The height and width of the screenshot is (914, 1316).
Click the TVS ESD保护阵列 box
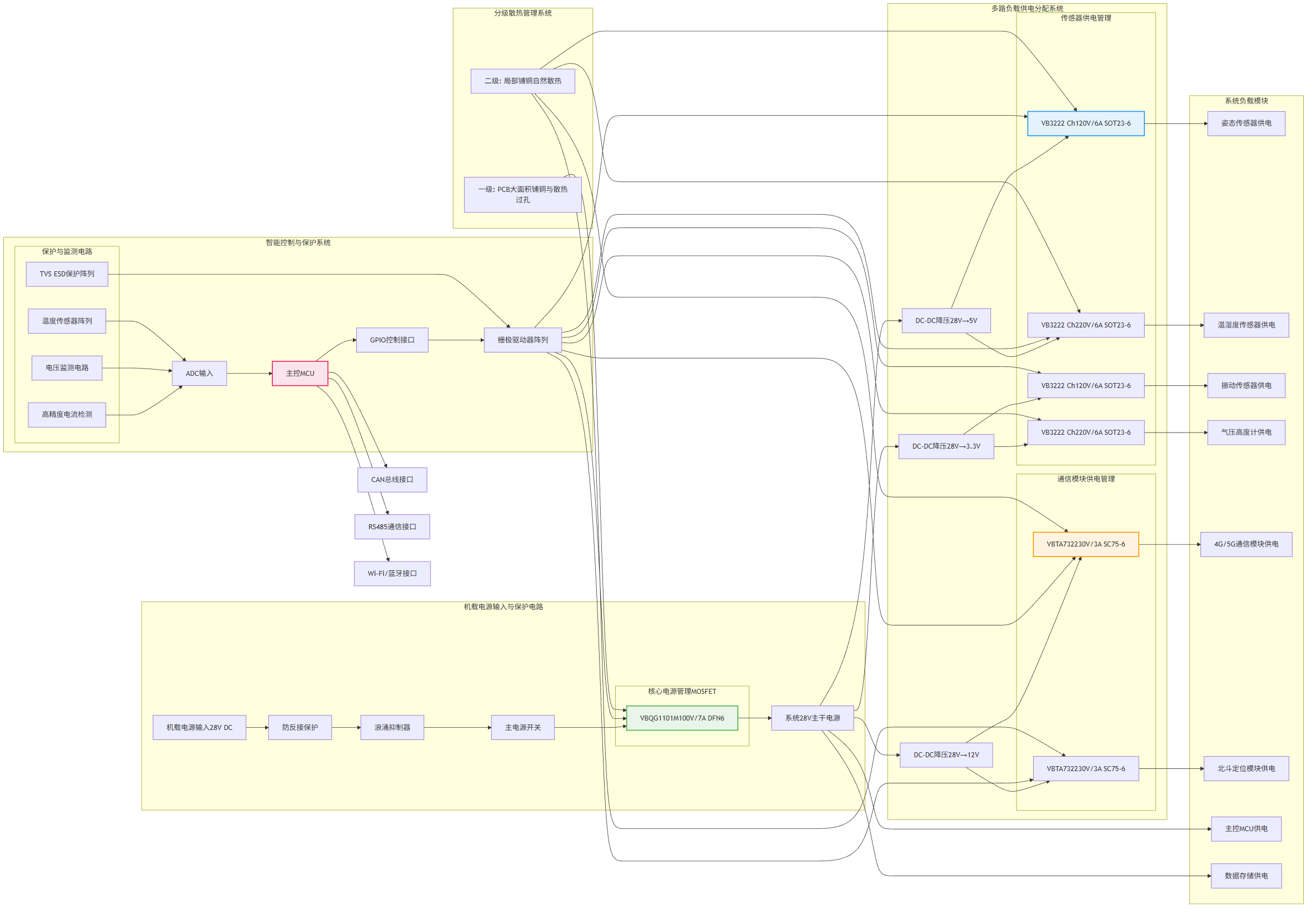[x=67, y=274]
